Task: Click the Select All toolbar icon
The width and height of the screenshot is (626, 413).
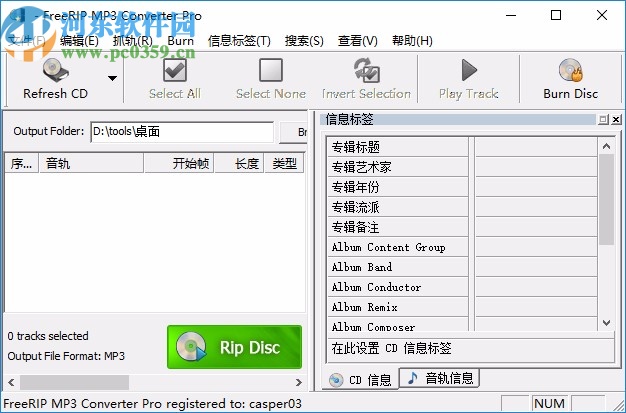Action: [175, 70]
